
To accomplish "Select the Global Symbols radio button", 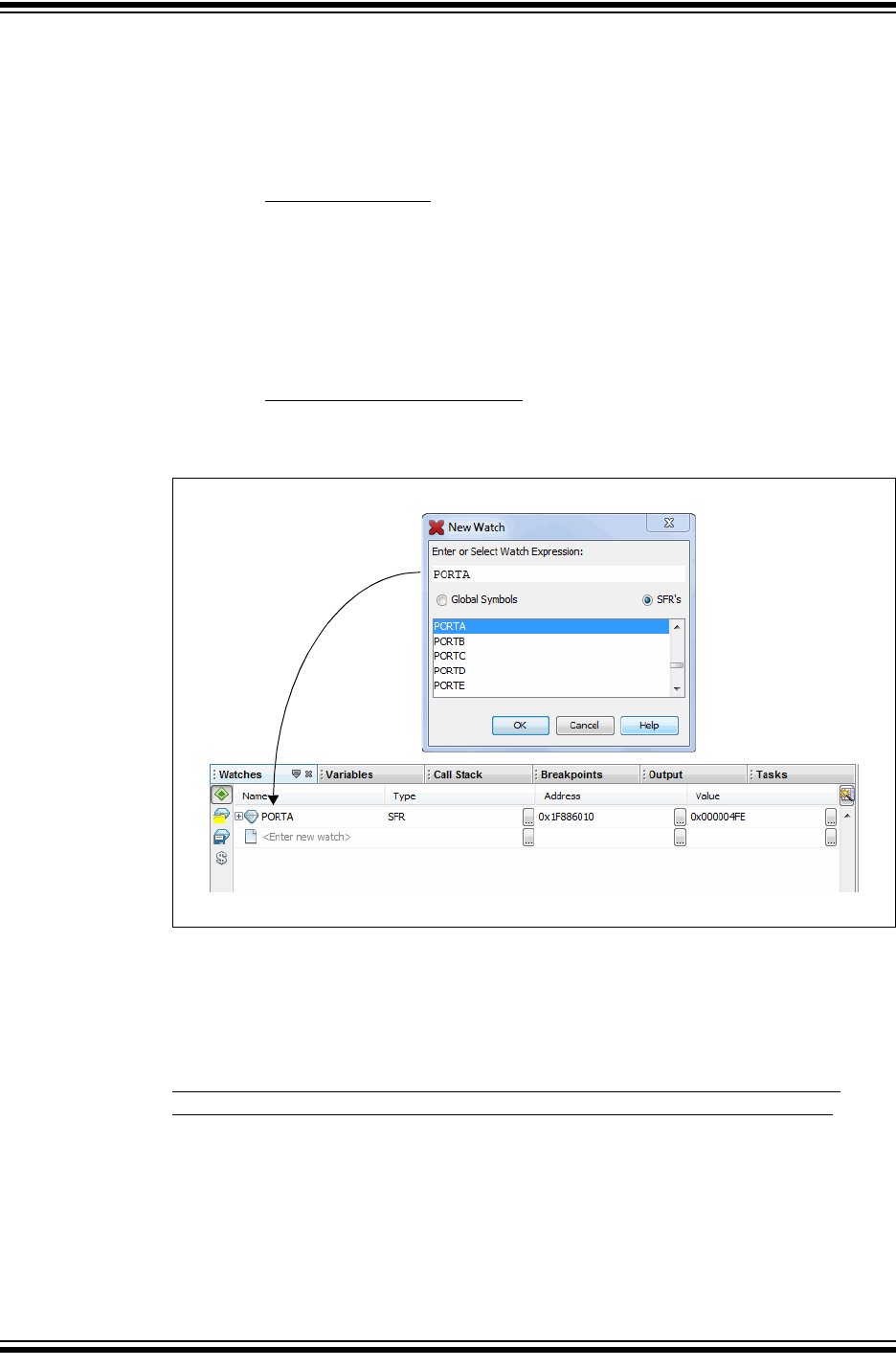I will coord(441,600).
